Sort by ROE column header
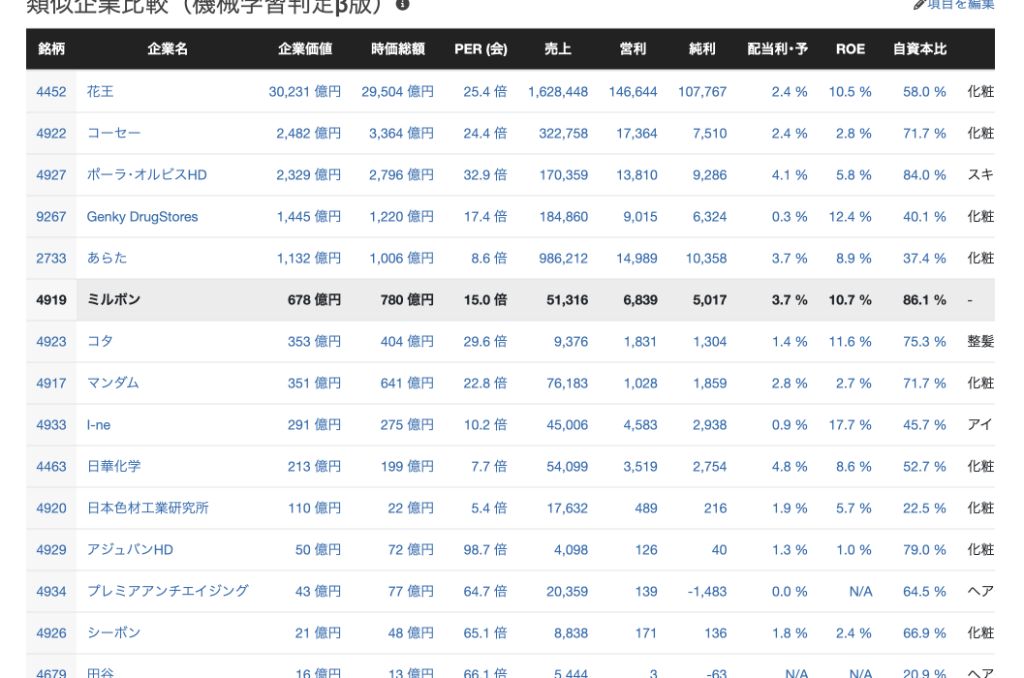The height and width of the screenshot is (678, 1024). (850, 49)
